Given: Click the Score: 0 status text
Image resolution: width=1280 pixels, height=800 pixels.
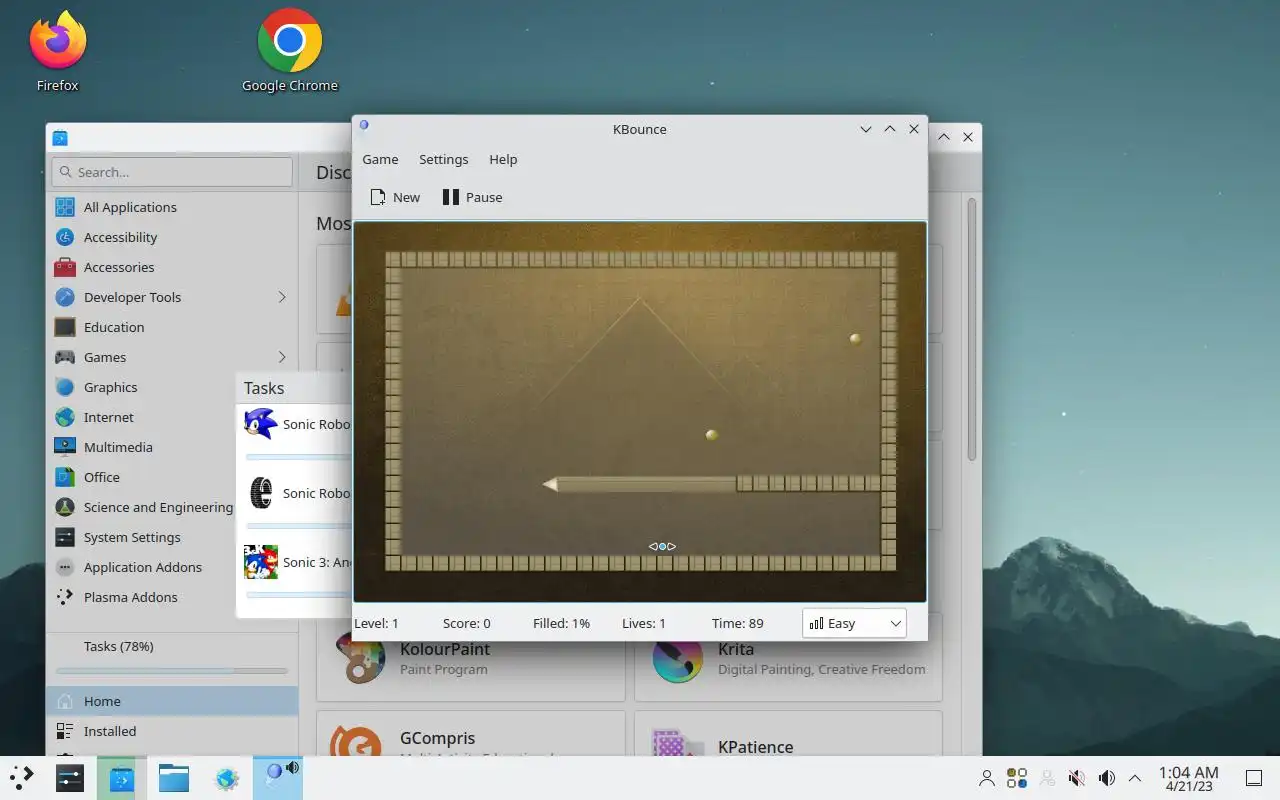Looking at the screenshot, I should (467, 623).
